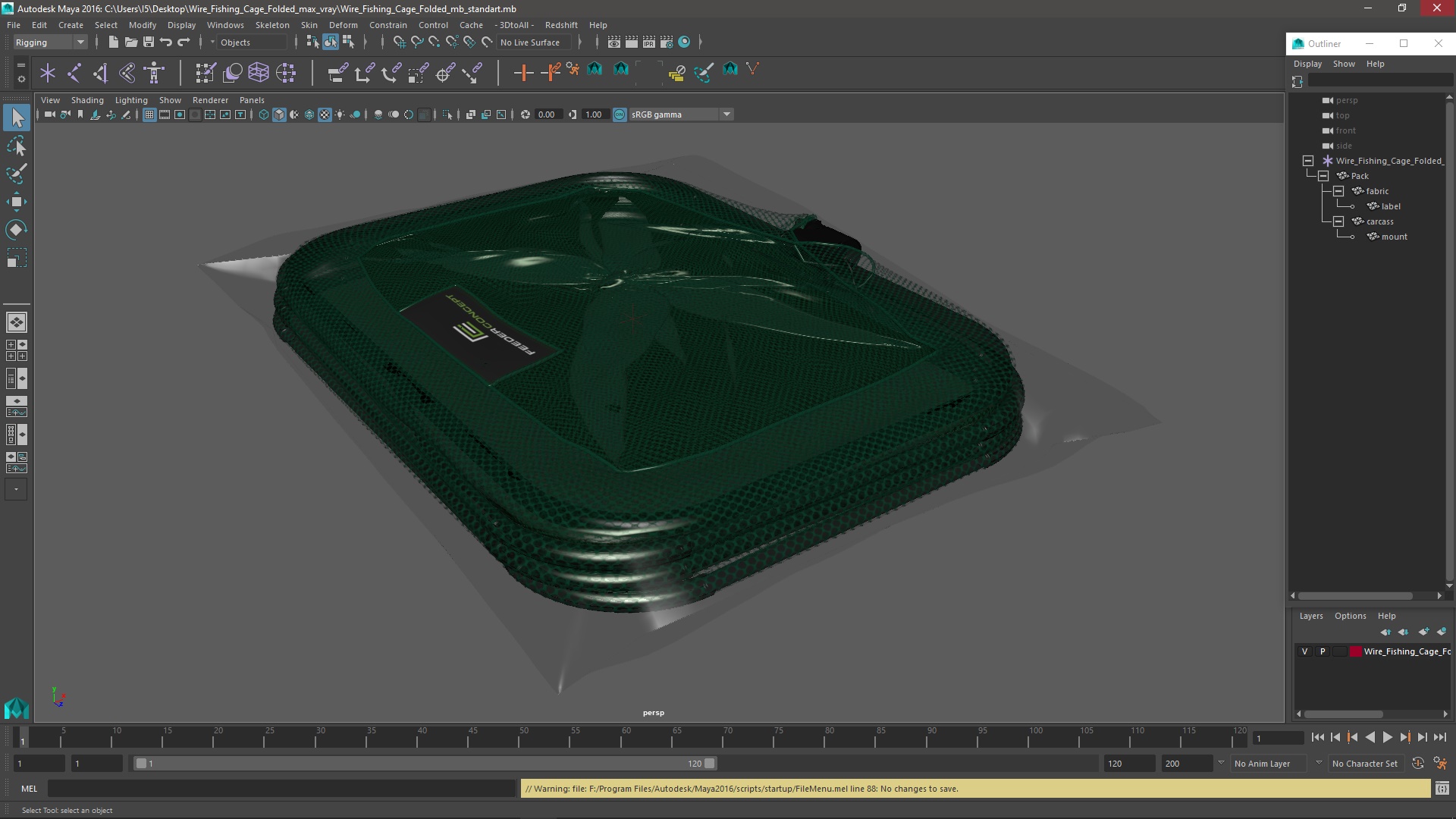
Task: Collapse the Pack node in Outliner
Action: coord(1323,176)
